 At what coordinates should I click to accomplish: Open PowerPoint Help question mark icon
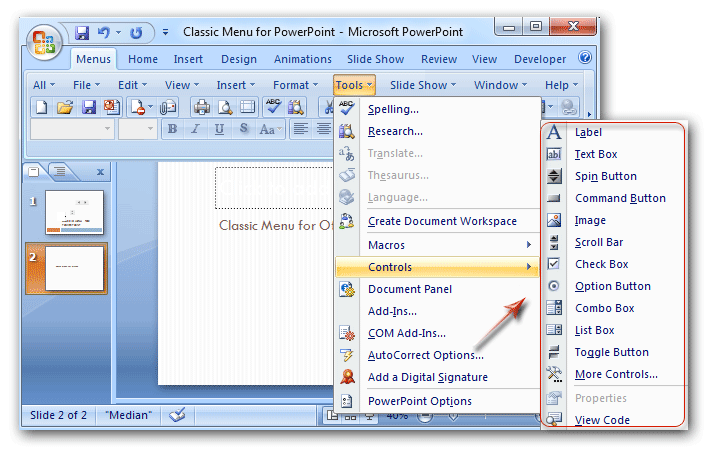[585, 58]
